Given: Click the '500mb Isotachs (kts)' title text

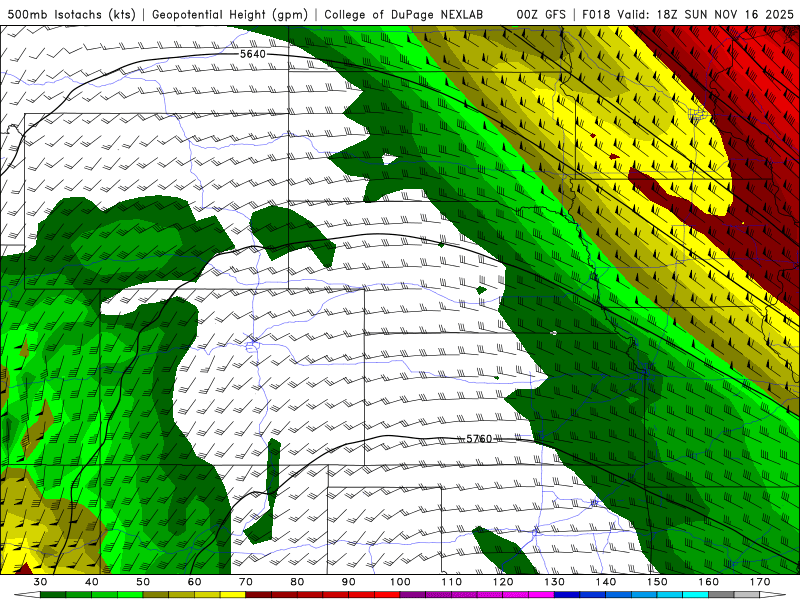Looking at the screenshot, I should point(71,14).
